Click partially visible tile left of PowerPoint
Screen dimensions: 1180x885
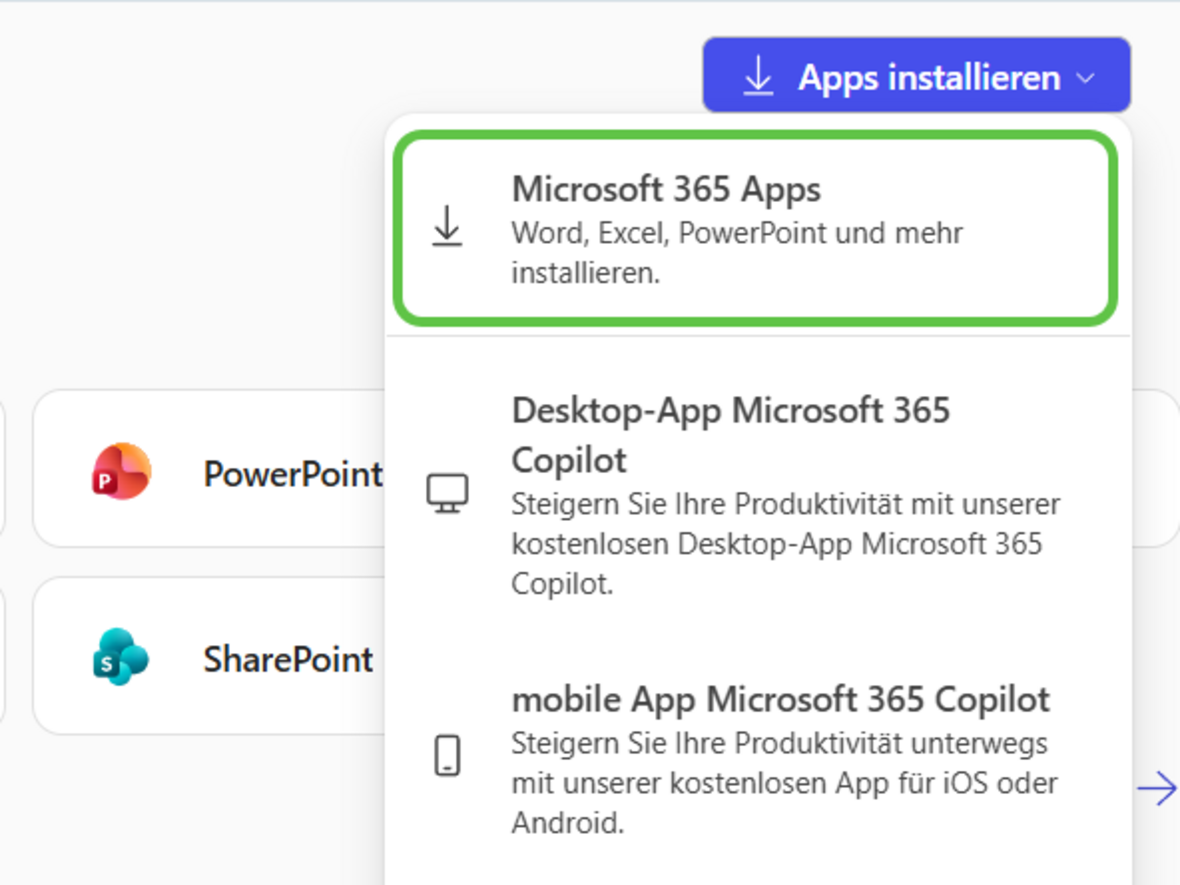(x=2, y=468)
